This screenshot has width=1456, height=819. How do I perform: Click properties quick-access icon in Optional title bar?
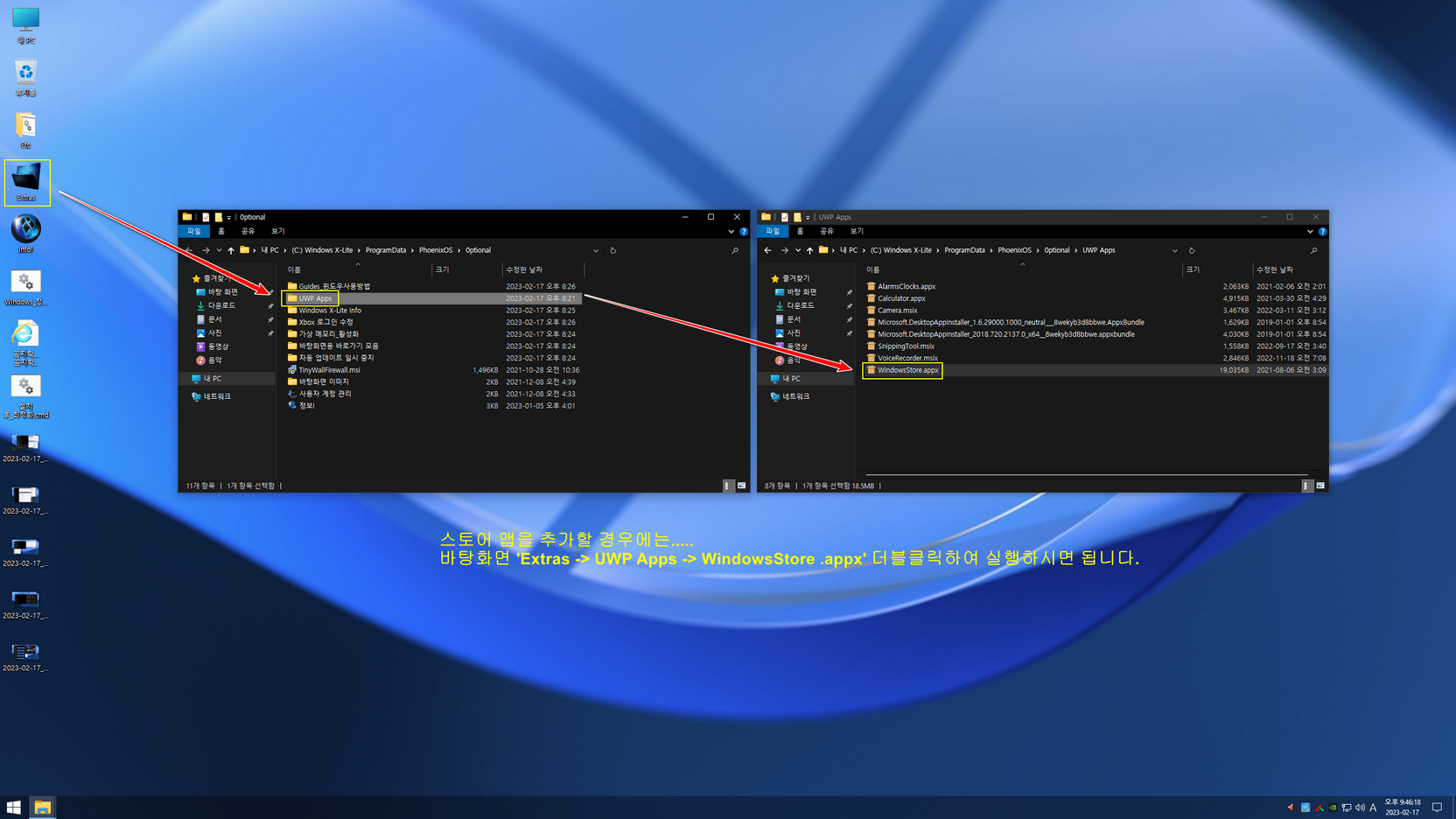point(206,217)
